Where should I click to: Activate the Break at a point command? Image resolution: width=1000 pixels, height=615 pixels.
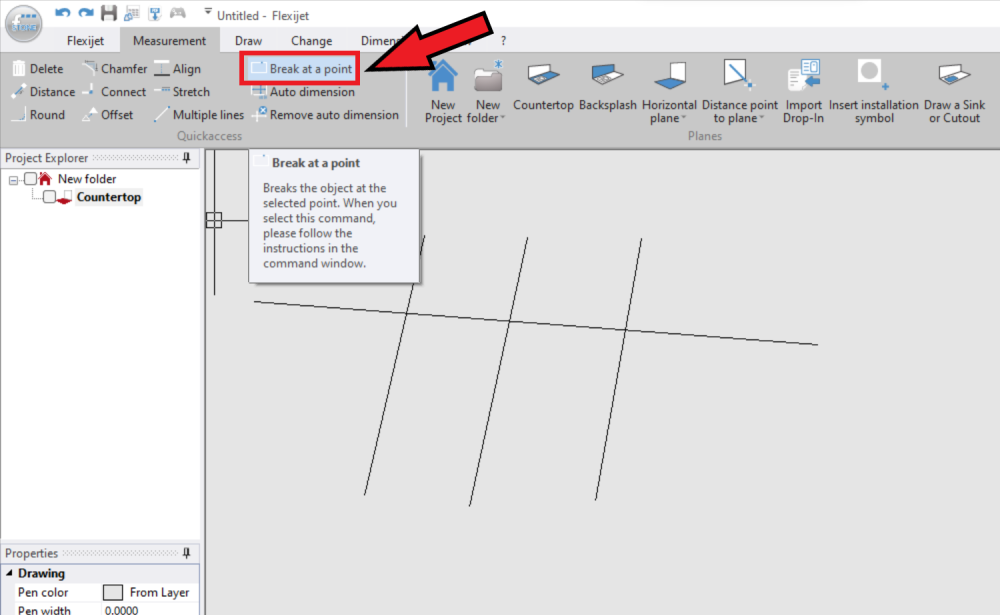coord(301,68)
